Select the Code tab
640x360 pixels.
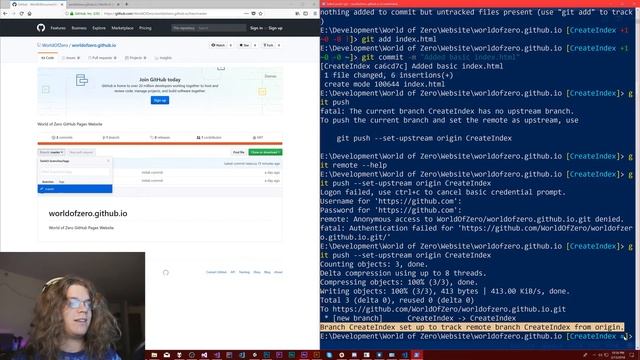[x=47, y=58]
